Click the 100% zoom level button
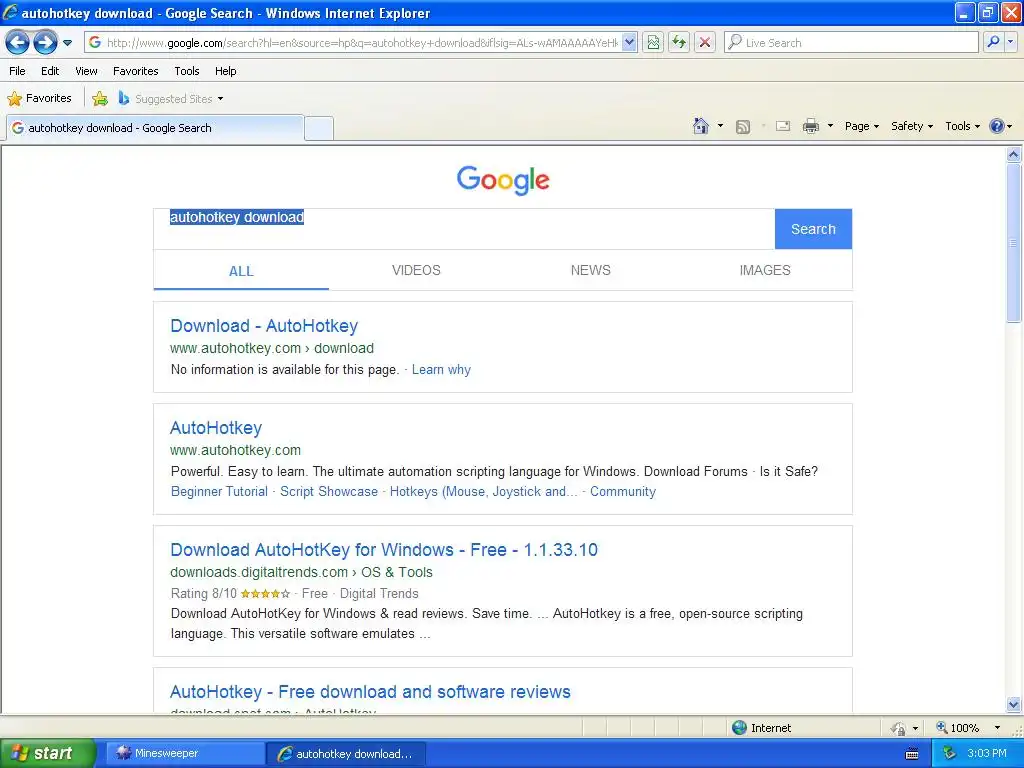The width and height of the screenshot is (1024, 768). (958, 728)
